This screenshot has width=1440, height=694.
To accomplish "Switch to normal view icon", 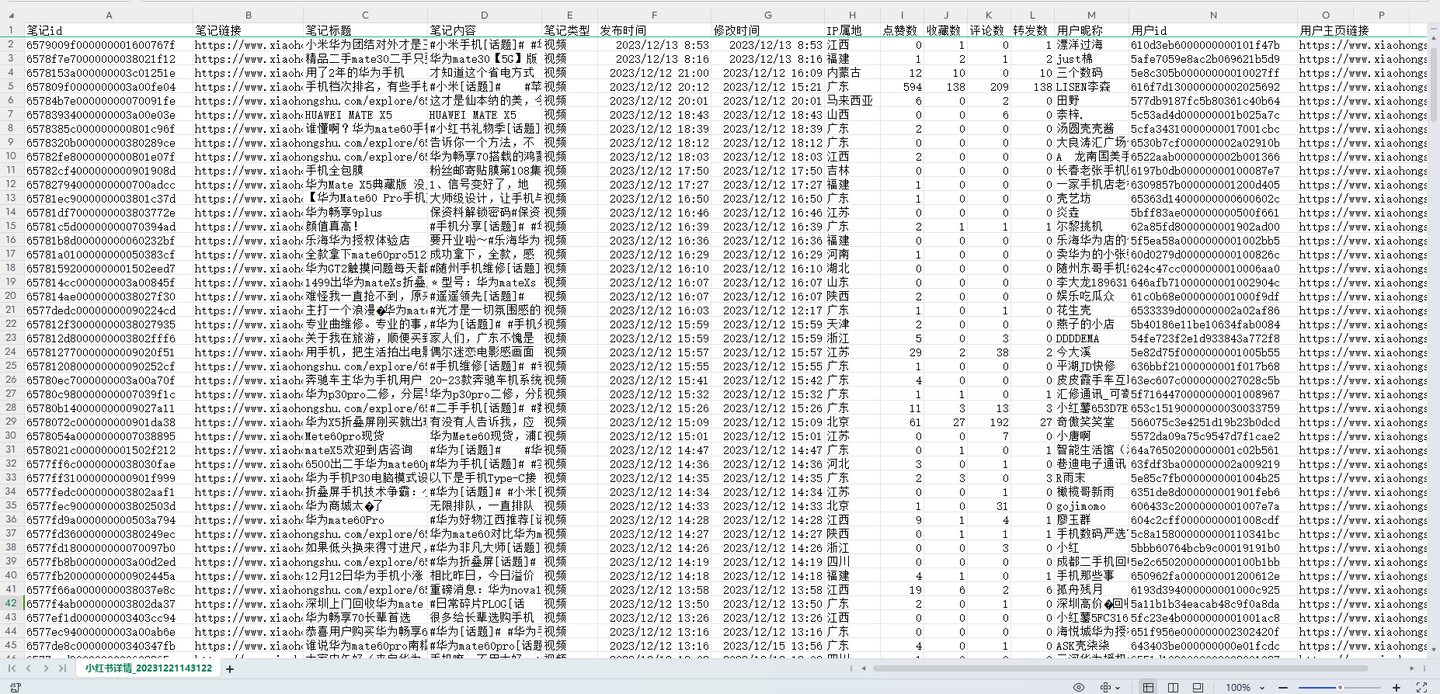I will 1147,687.
